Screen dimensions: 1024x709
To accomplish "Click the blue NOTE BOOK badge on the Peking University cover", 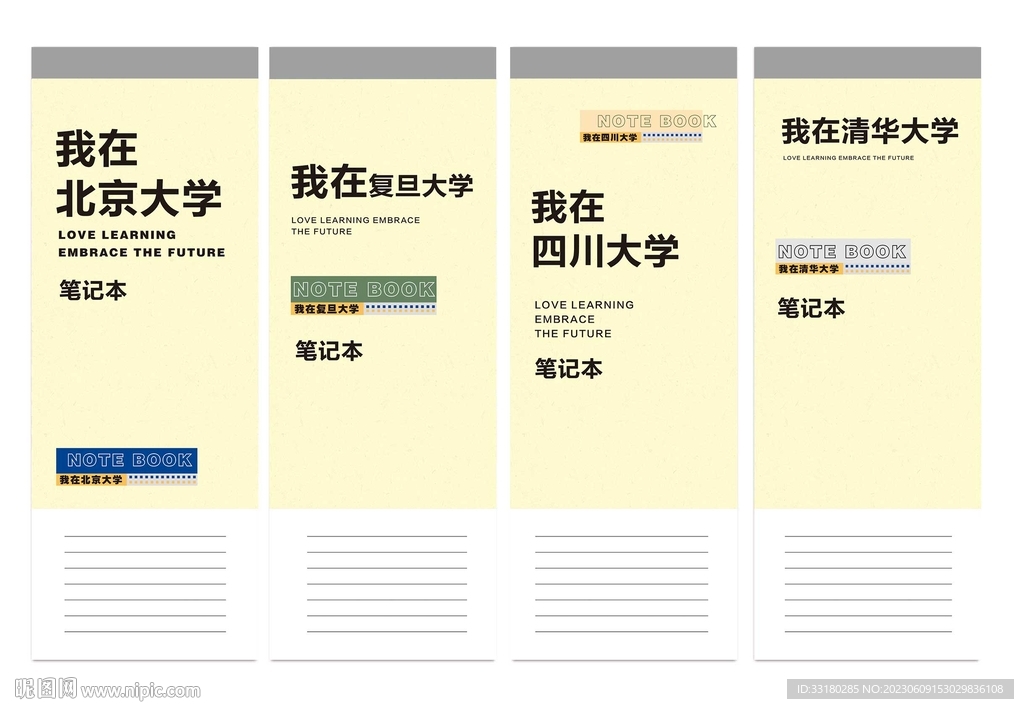I will pyautogui.click(x=128, y=460).
